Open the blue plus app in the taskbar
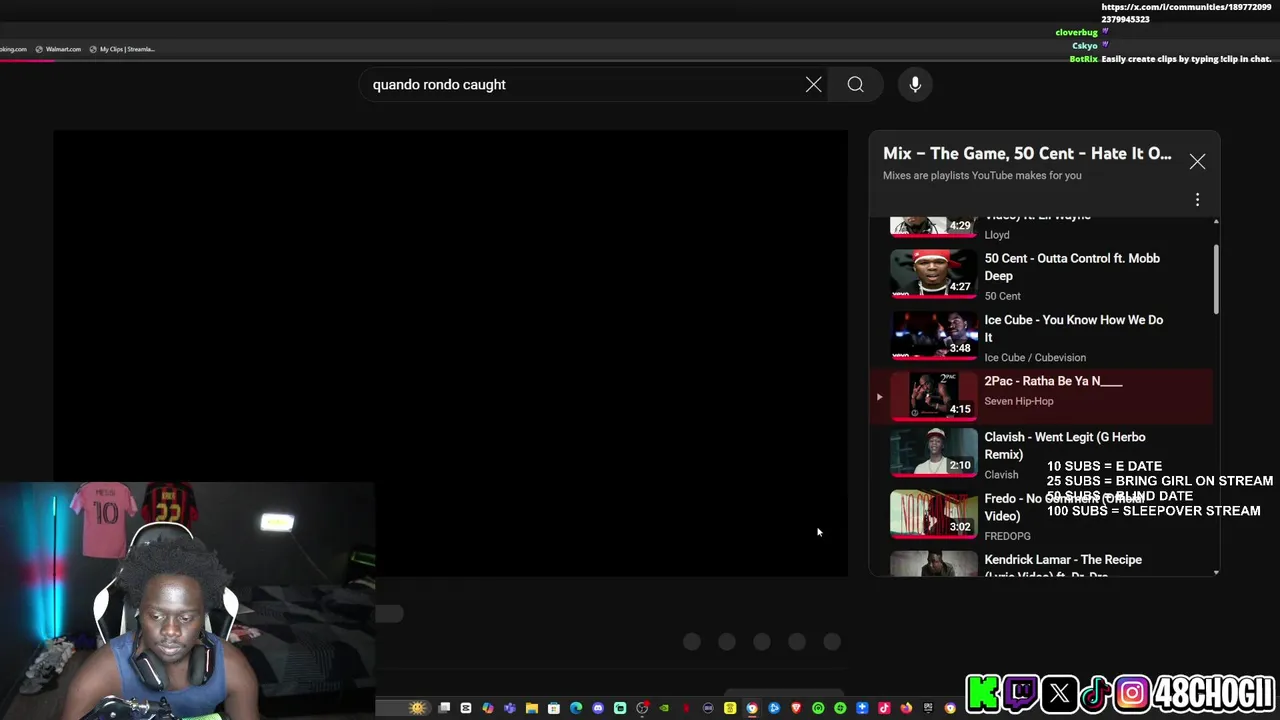Image resolution: width=1280 pixels, height=720 pixels. pos(862,708)
